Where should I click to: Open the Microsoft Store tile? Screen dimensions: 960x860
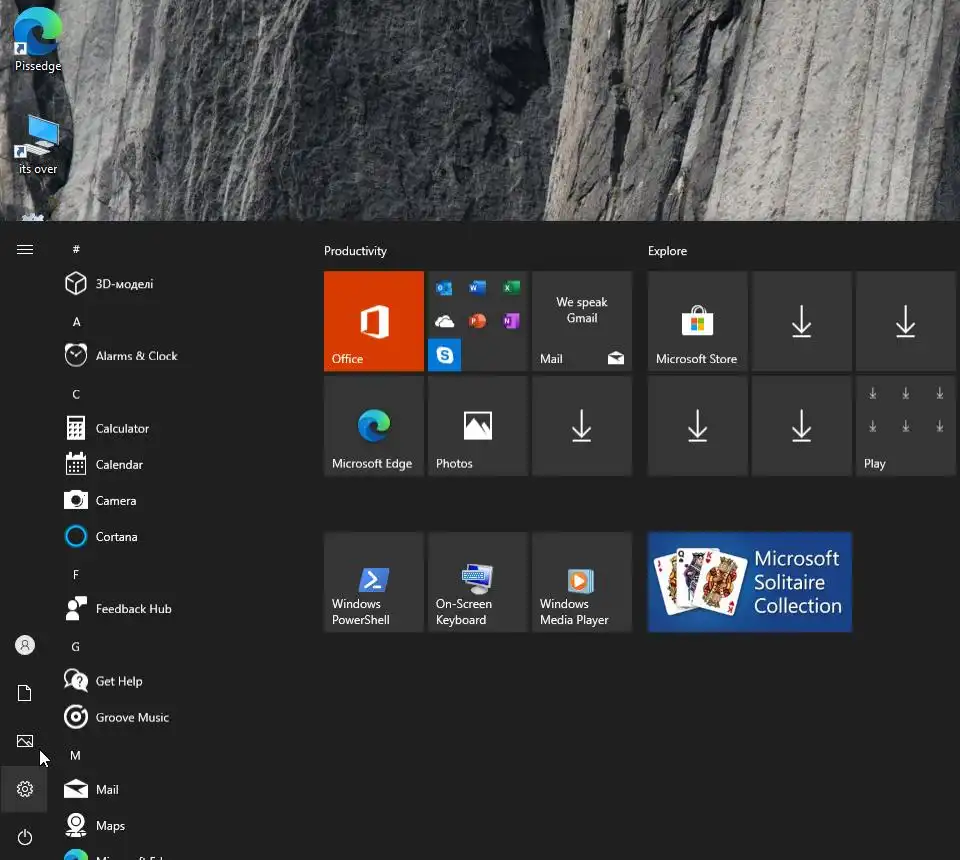[x=697, y=321]
